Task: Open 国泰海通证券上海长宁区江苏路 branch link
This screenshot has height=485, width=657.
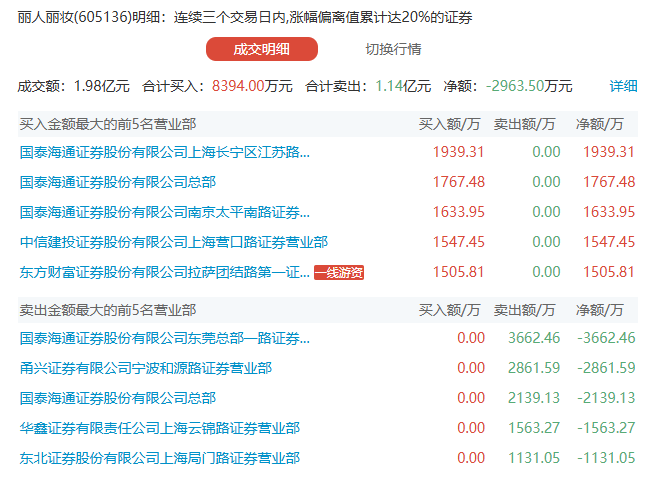Action: tap(165, 152)
